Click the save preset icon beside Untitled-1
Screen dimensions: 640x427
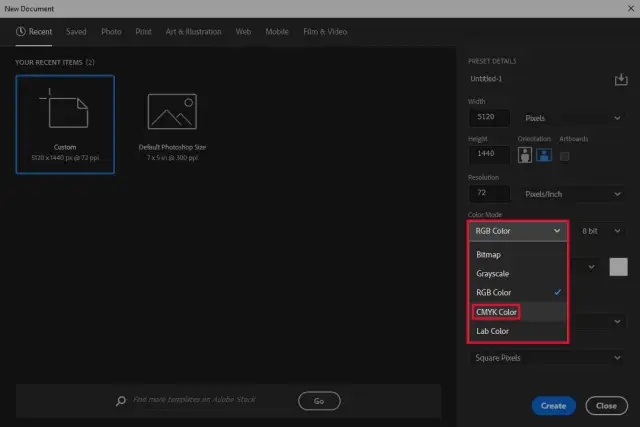(x=619, y=79)
